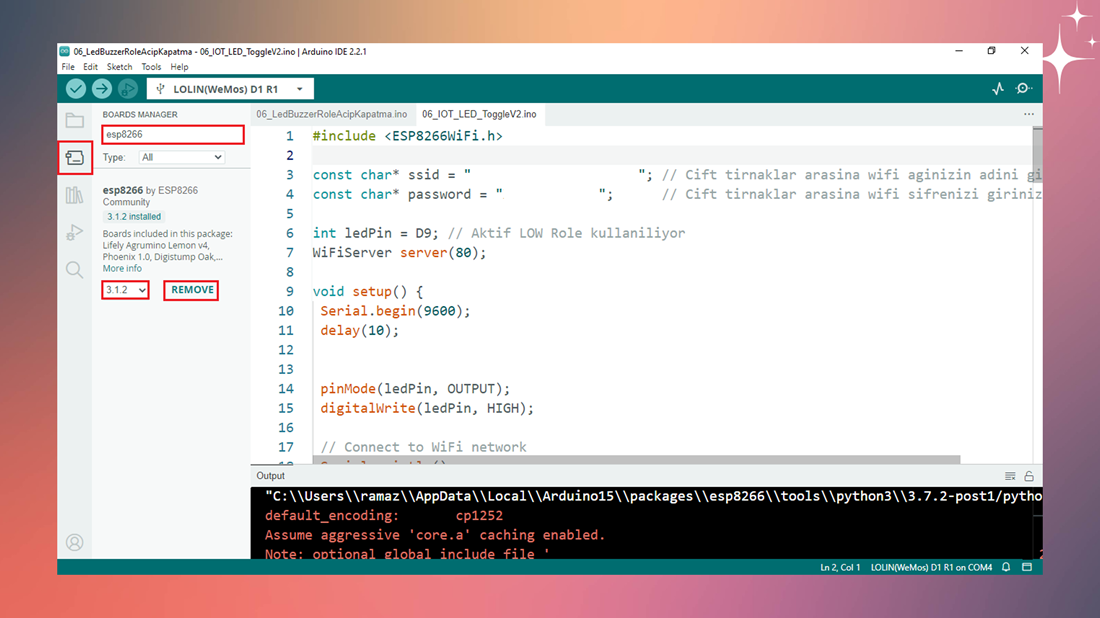1100x618 pixels.
Task: Click the editor horizontal scrollbar
Action: (x=636, y=459)
